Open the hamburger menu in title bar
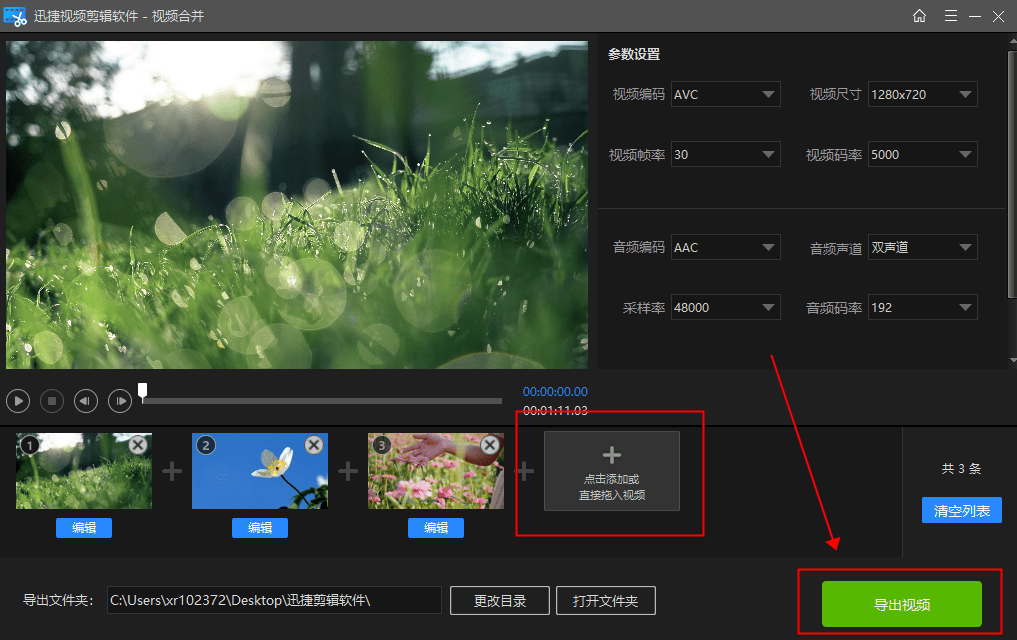Image resolution: width=1017 pixels, height=640 pixels. coord(951,16)
